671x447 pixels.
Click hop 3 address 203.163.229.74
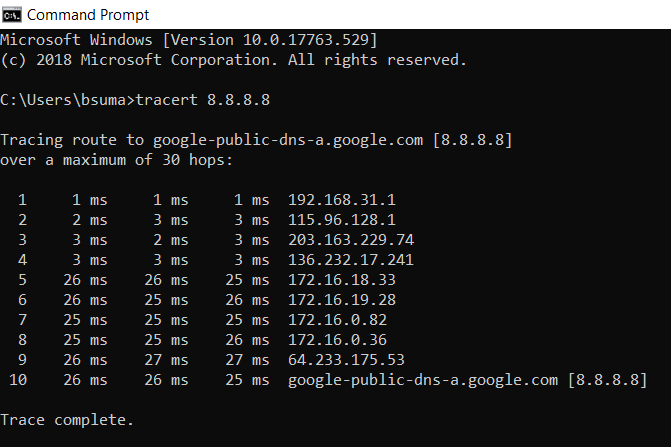point(351,240)
